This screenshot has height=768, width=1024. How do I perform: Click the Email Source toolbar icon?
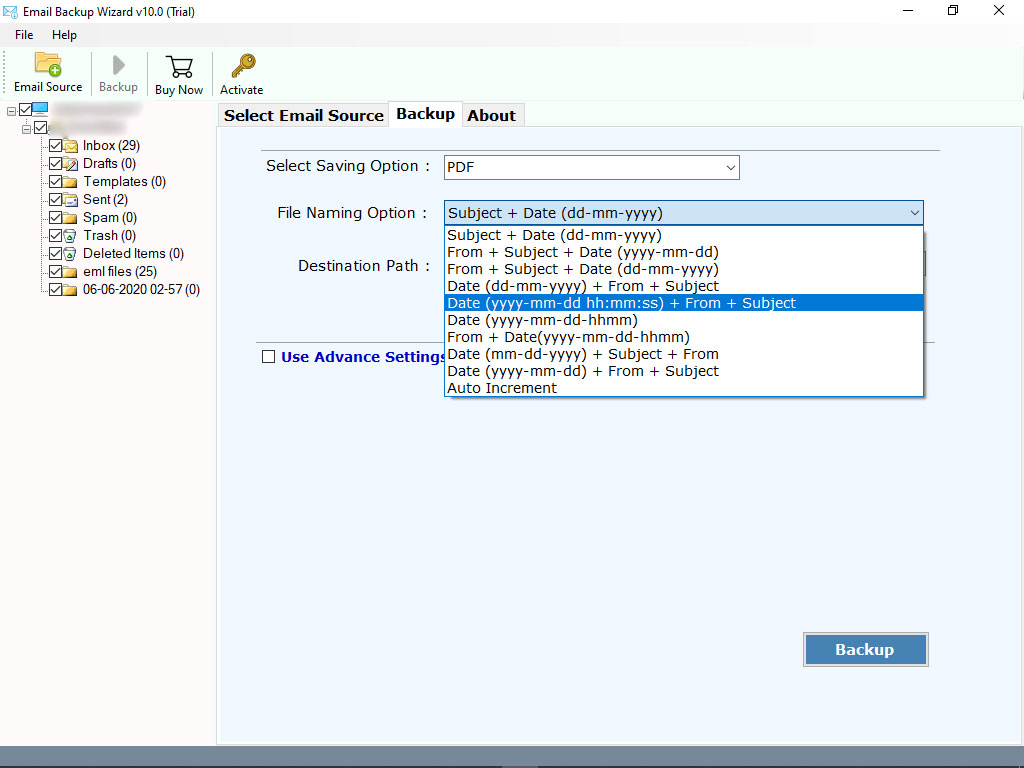[x=48, y=65]
